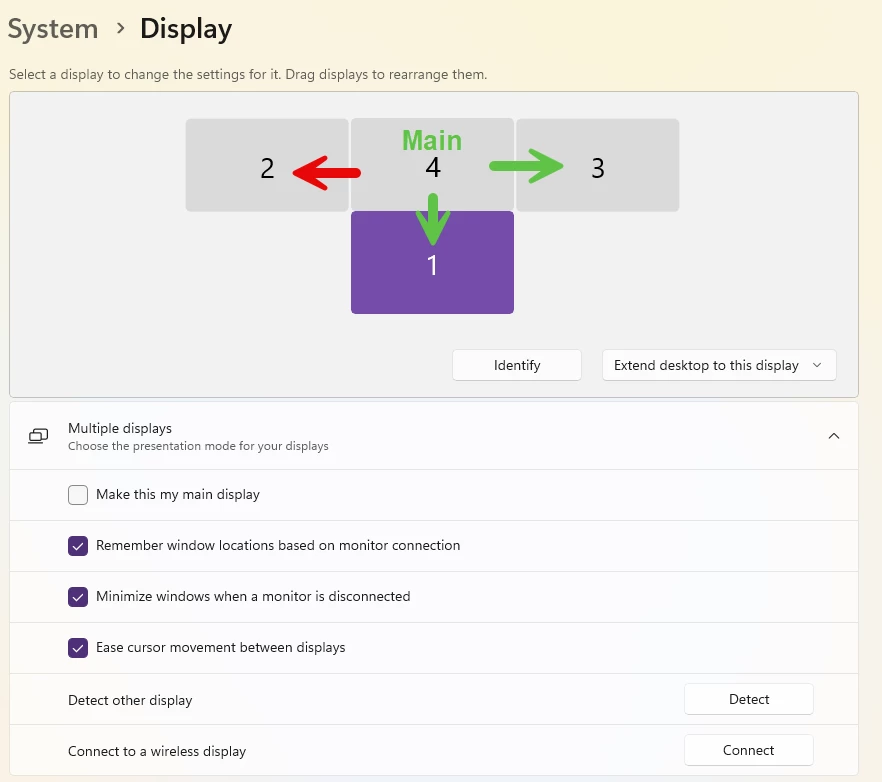Uncheck Minimize windows when a monitor is disconnected
The height and width of the screenshot is (782, 882).
click(x=78, y=597)
